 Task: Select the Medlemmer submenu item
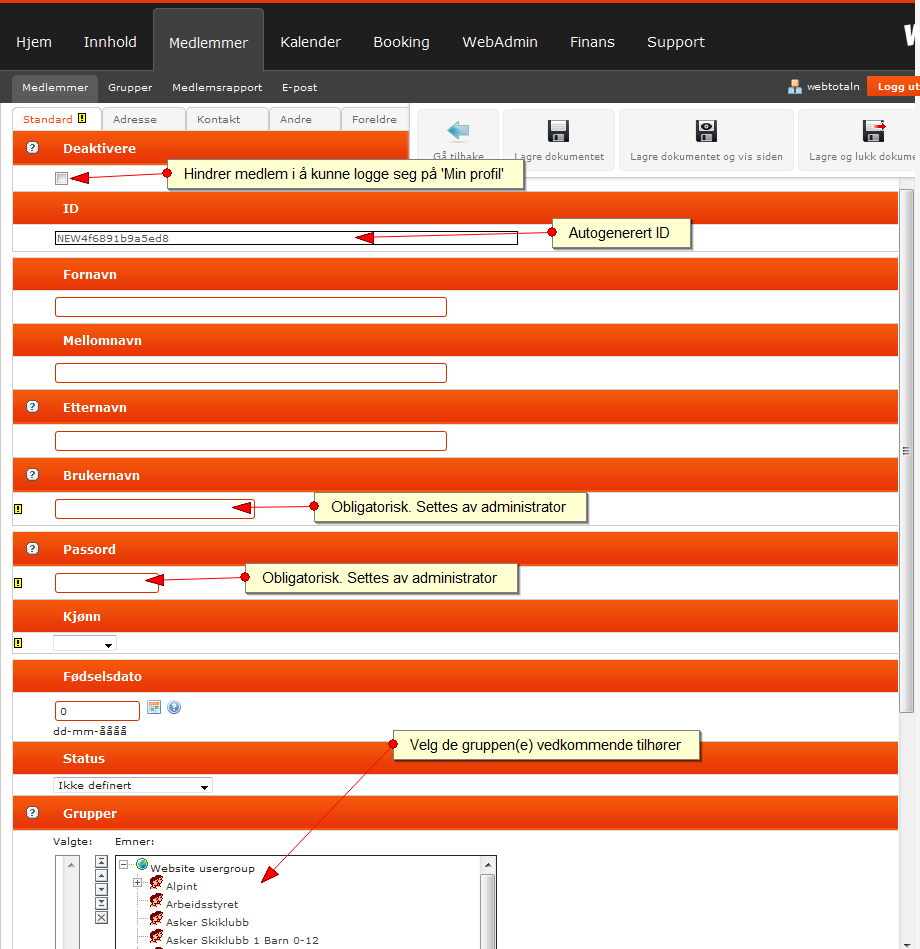click(x=55, y=87)
